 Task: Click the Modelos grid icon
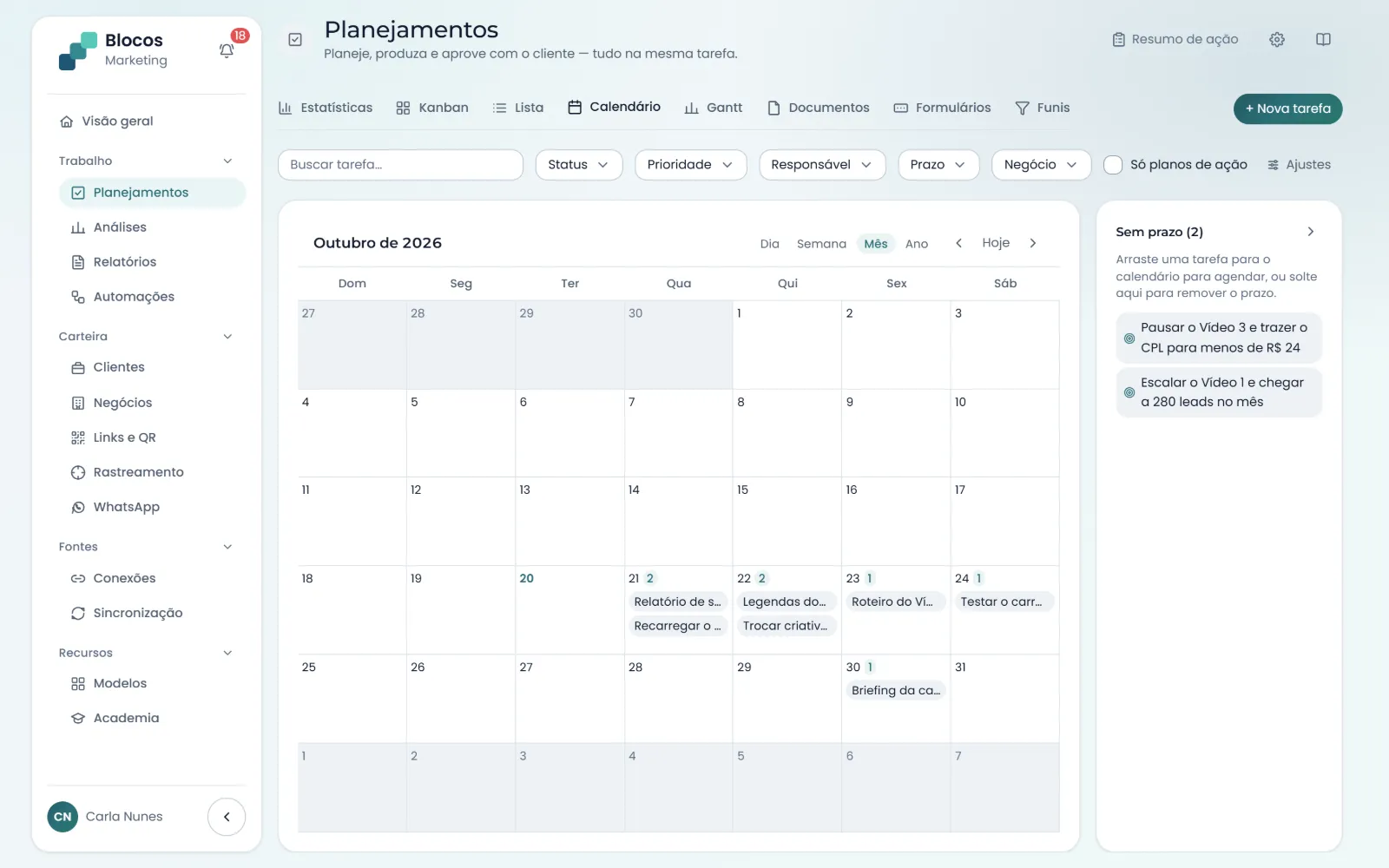(78, 683)
